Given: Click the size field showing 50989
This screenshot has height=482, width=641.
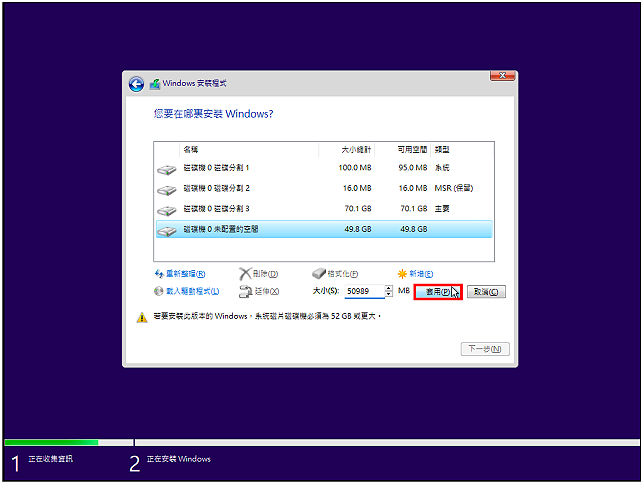Looking at the screenshot, I should [364, 291].
